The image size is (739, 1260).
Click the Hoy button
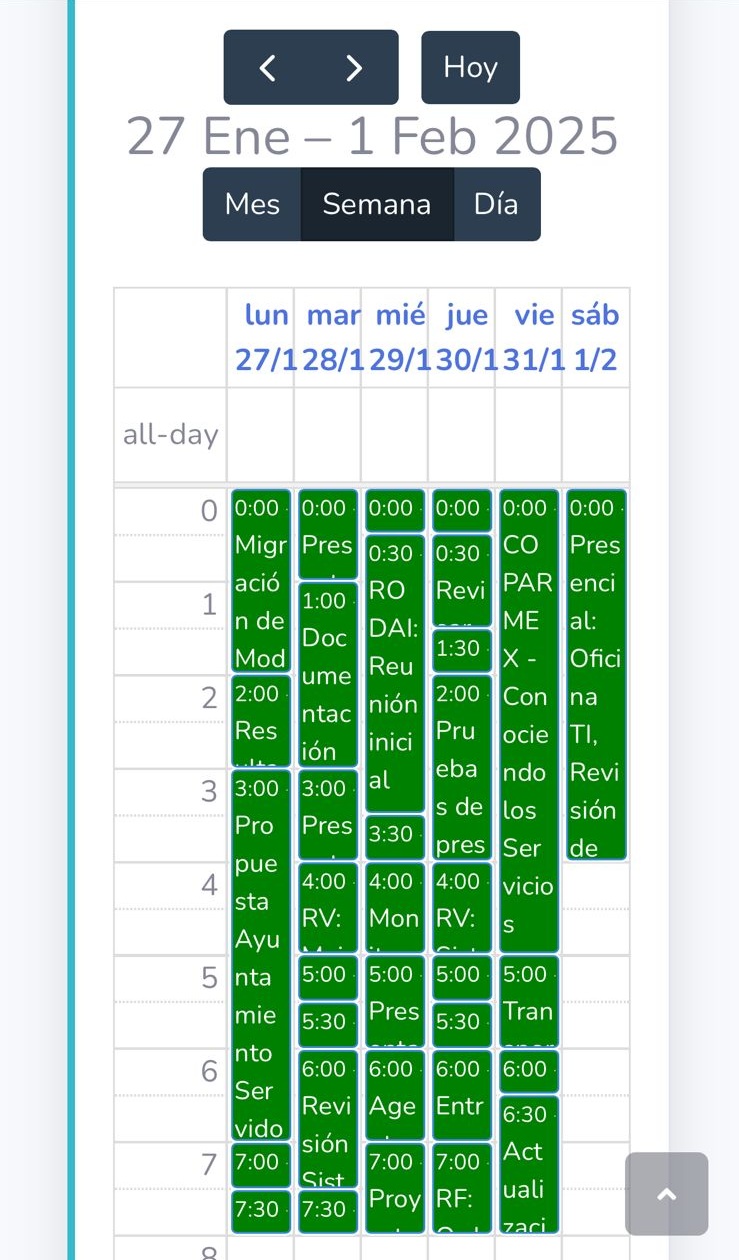pyautogui.click(x=470, y=67)
